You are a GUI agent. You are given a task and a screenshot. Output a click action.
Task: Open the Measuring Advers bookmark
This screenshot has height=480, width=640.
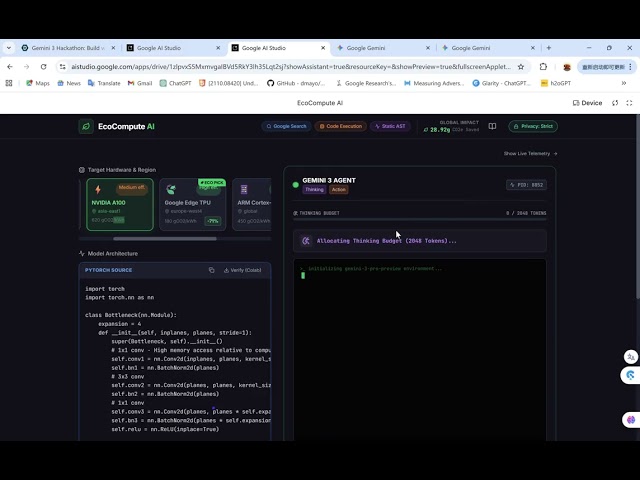click(434, 83)
